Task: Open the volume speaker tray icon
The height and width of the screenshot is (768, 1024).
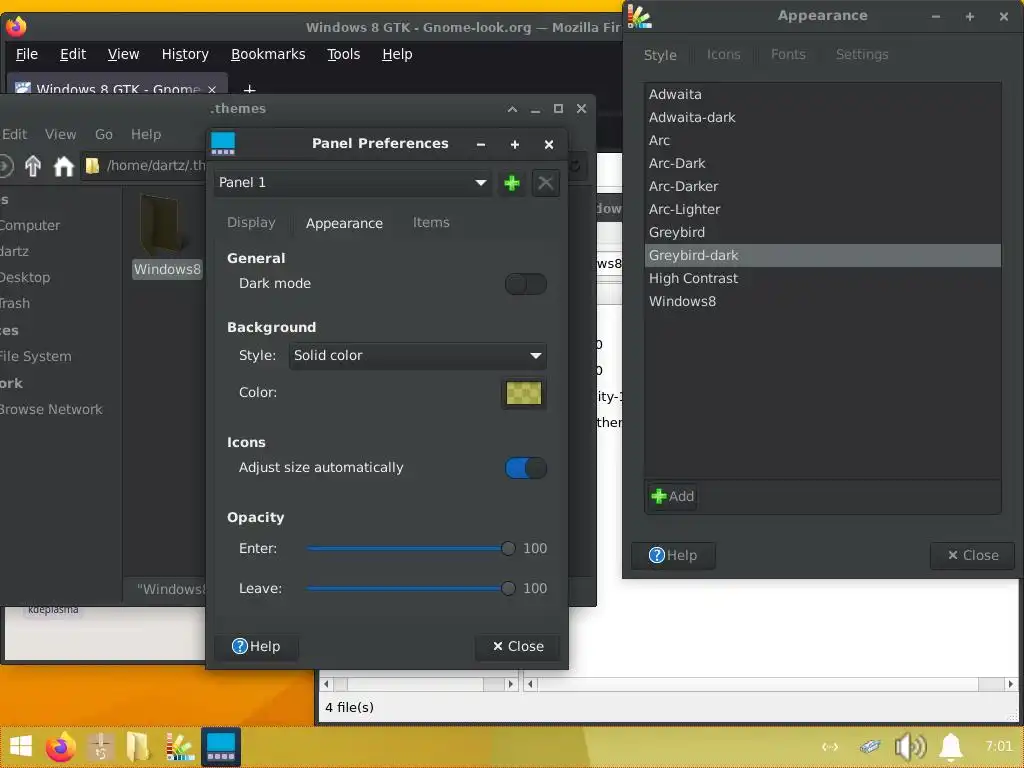Action: [x=910, y=746]
